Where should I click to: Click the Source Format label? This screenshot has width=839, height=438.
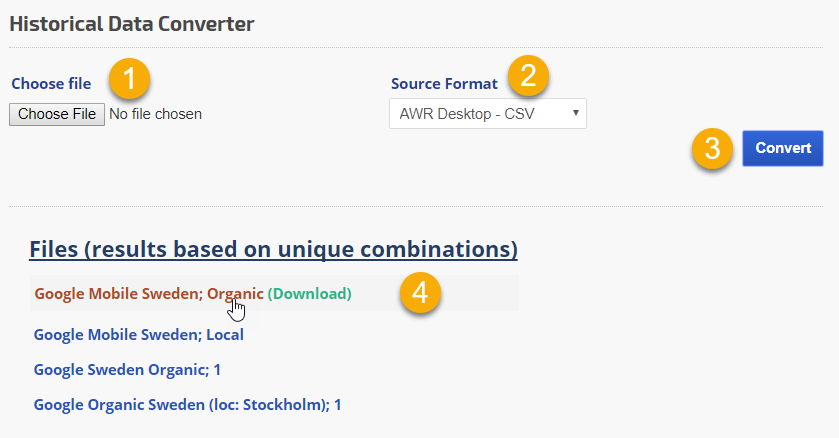click(444, 83)
